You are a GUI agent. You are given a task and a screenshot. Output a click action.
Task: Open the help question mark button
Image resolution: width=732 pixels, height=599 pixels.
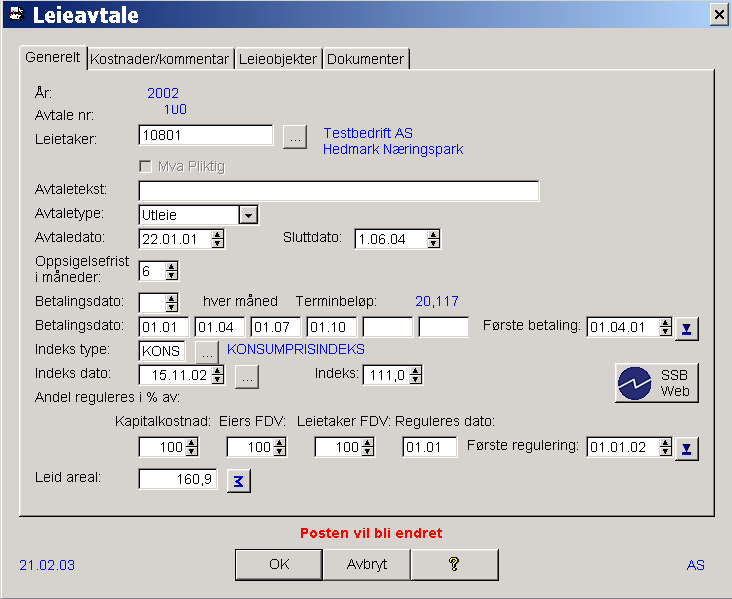pos(454,564)
